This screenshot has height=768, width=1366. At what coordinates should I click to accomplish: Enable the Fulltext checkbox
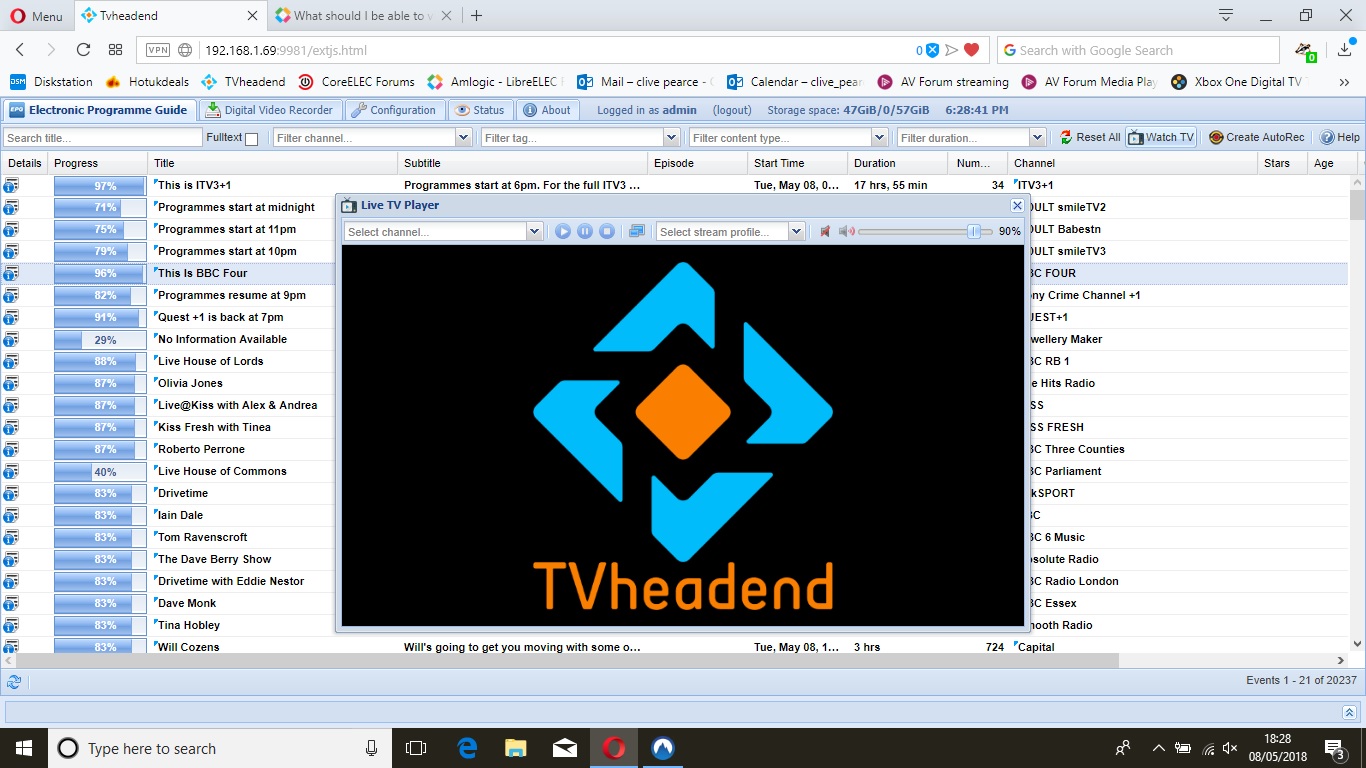pyautogui.click(x=251, y=139)
